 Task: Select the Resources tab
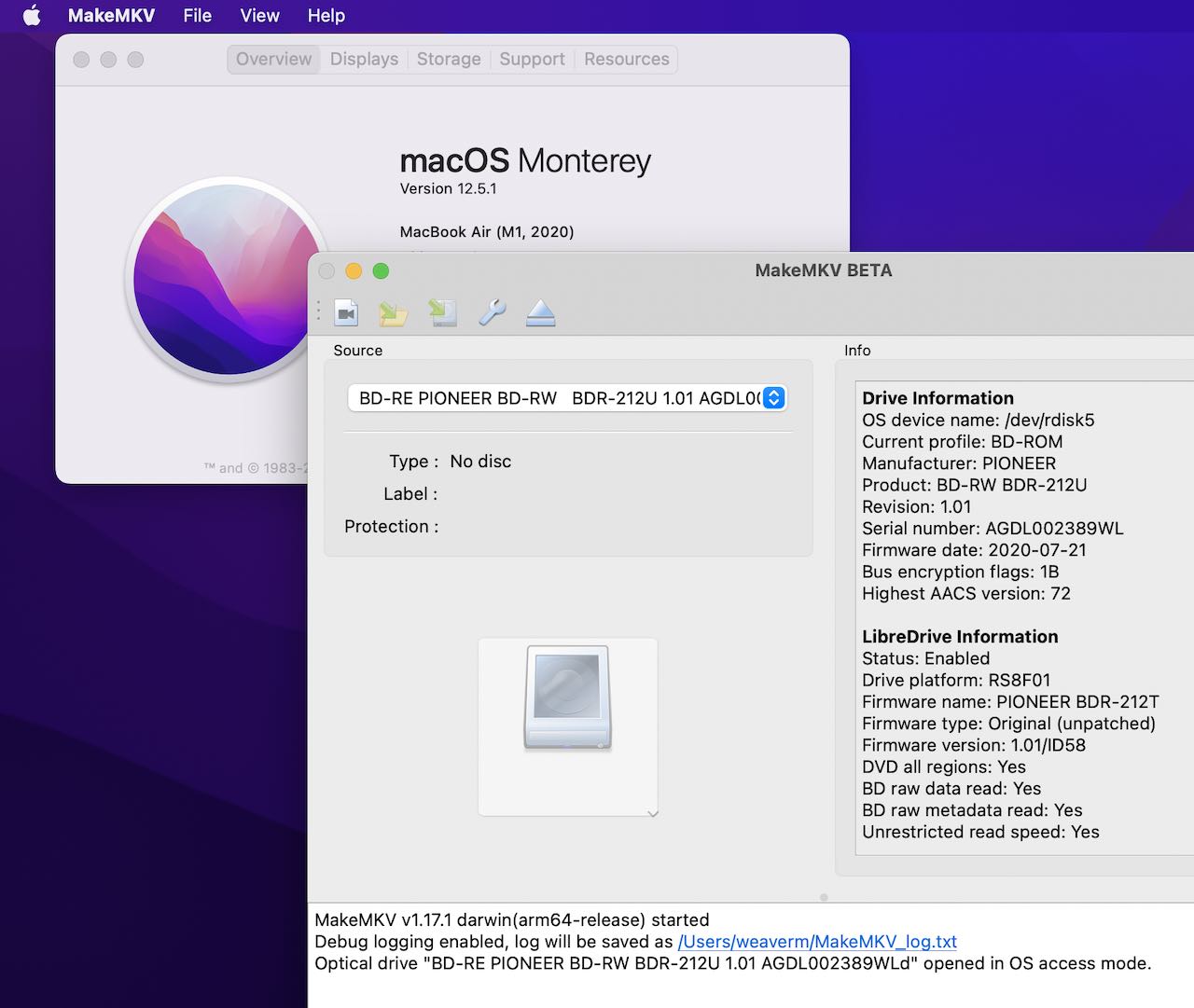click(x=626, y=60)
